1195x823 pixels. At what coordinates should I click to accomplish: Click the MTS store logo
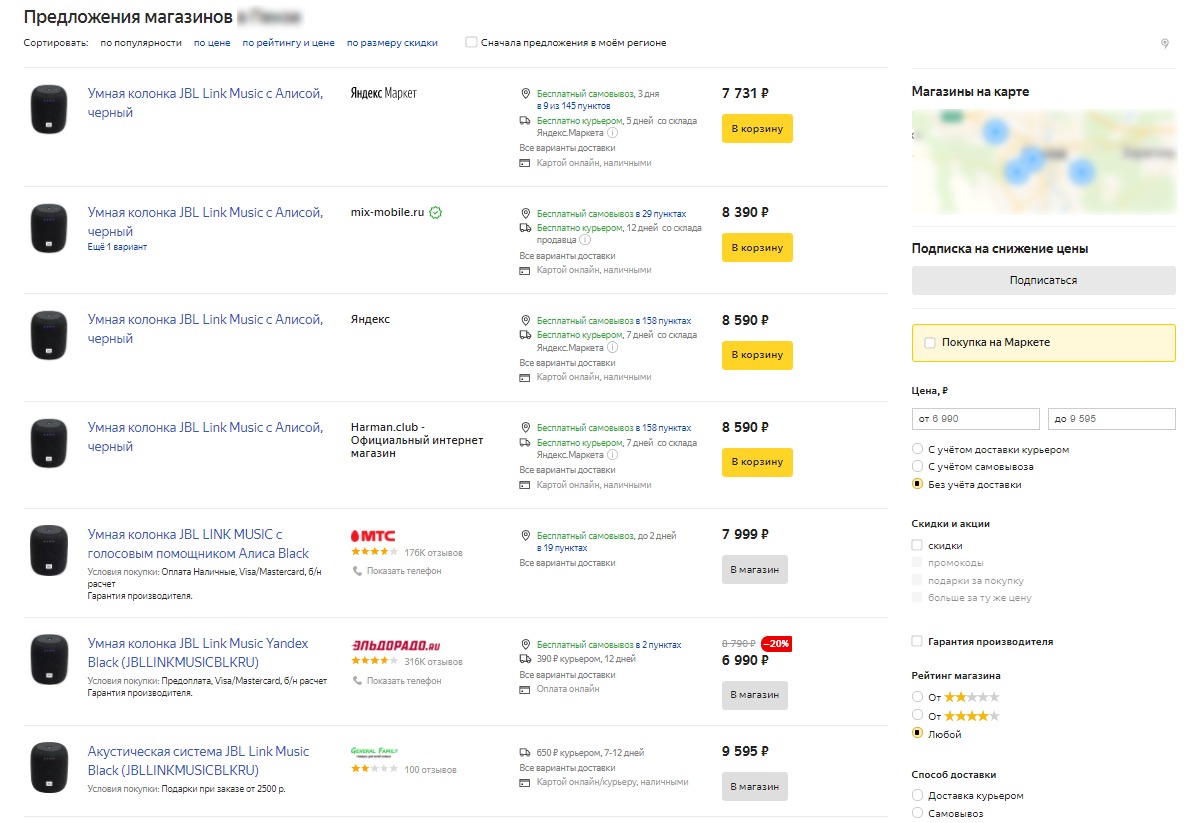(373, 536)
